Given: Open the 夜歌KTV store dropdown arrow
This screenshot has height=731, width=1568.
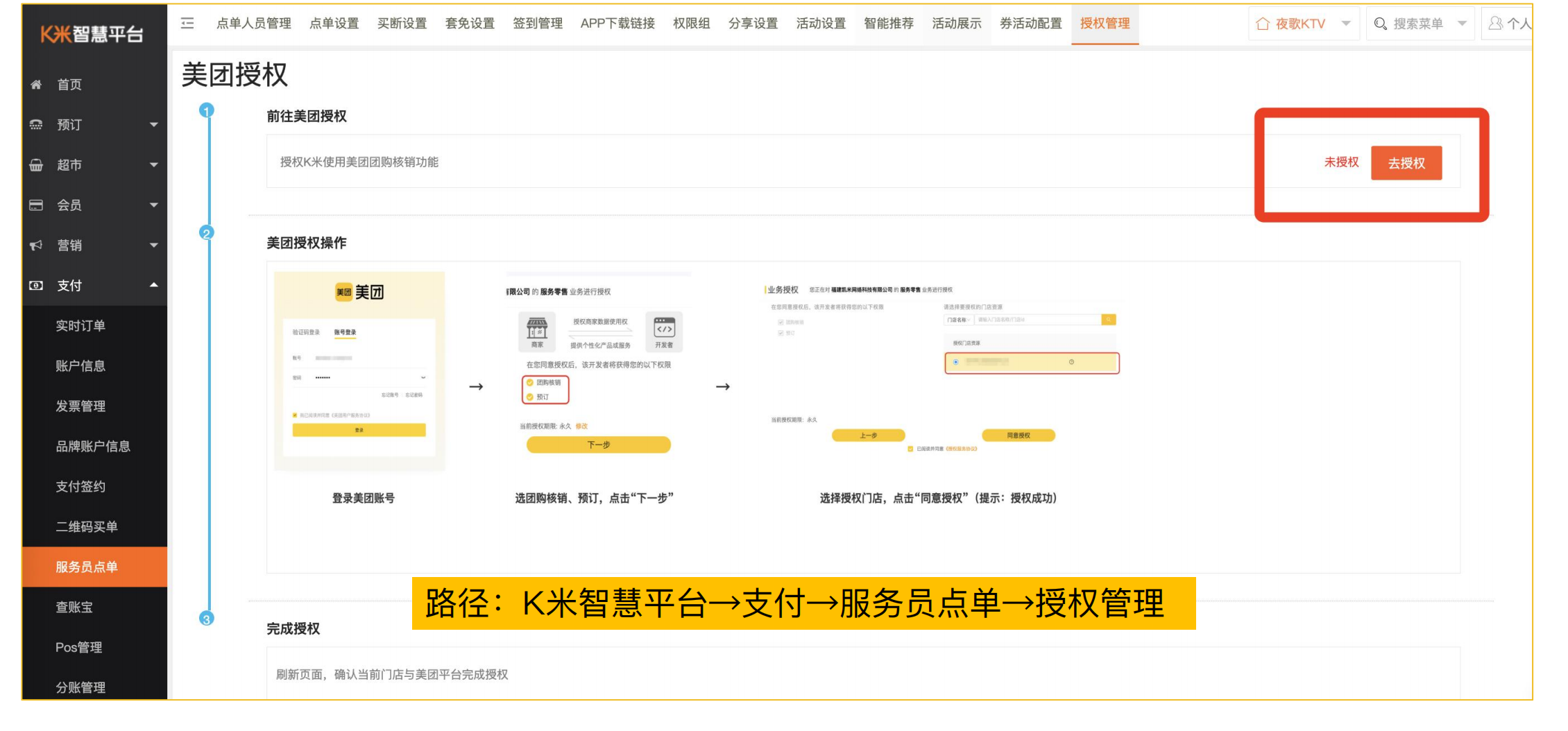Looking at the screenshot, I should pyautogui.click(x=1346, y=24).
